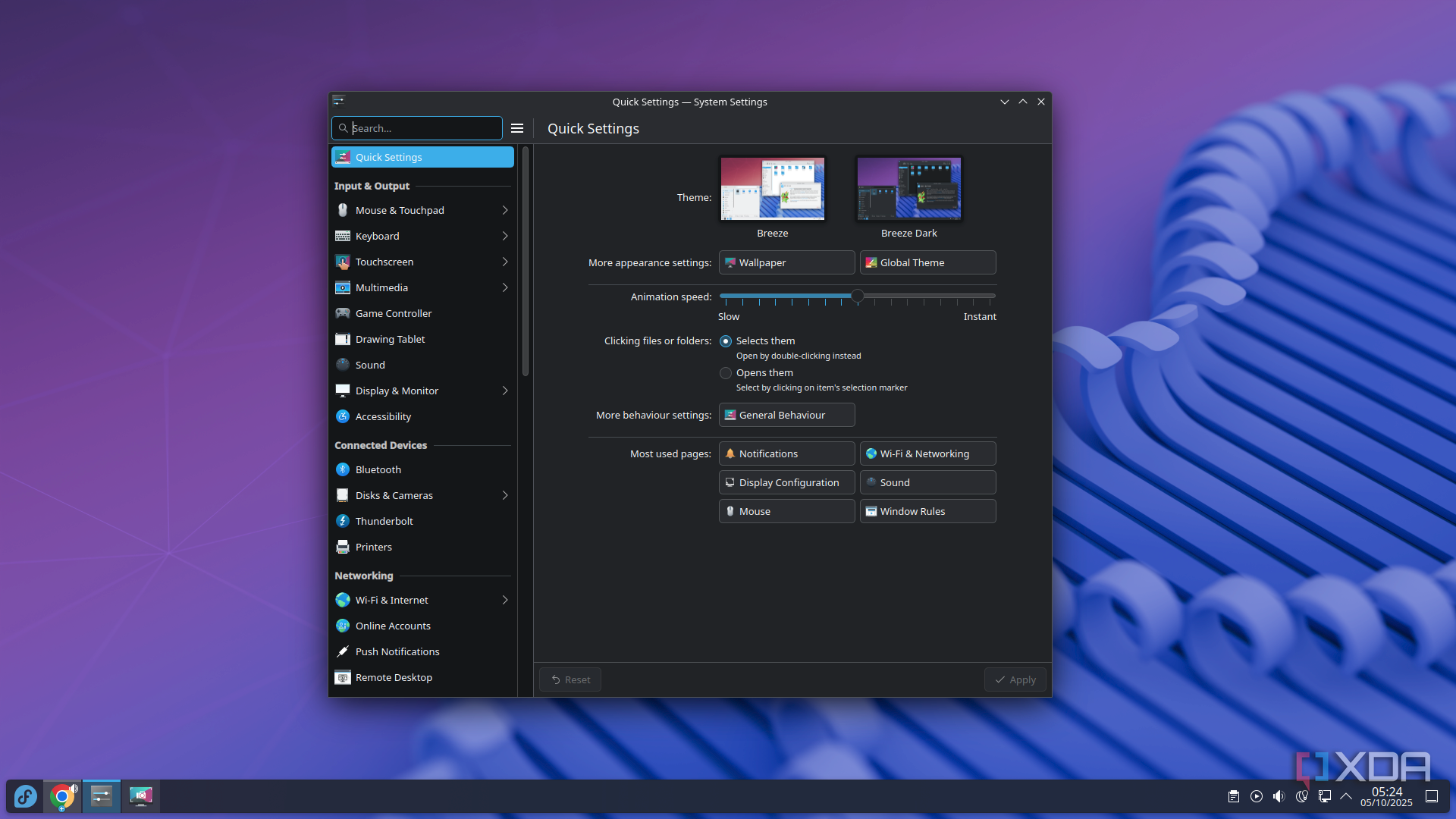
Task: Expand the Mouse & Touchpad chevron
Action: (505, 210)
